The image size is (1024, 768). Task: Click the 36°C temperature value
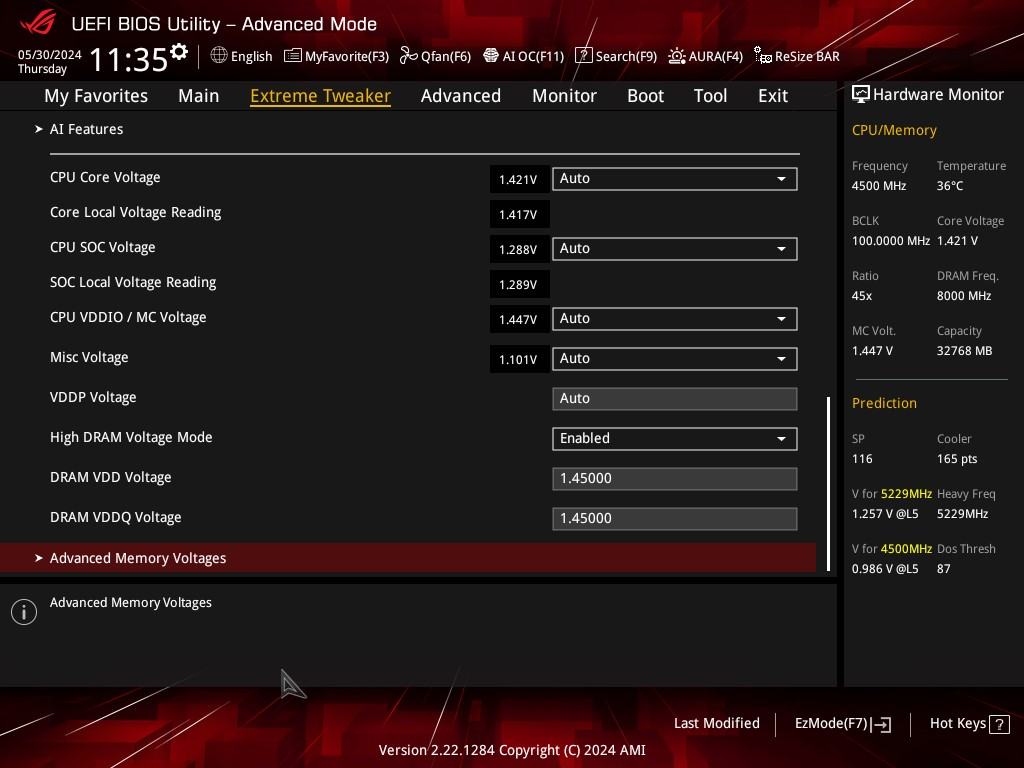tap(950, 186)
